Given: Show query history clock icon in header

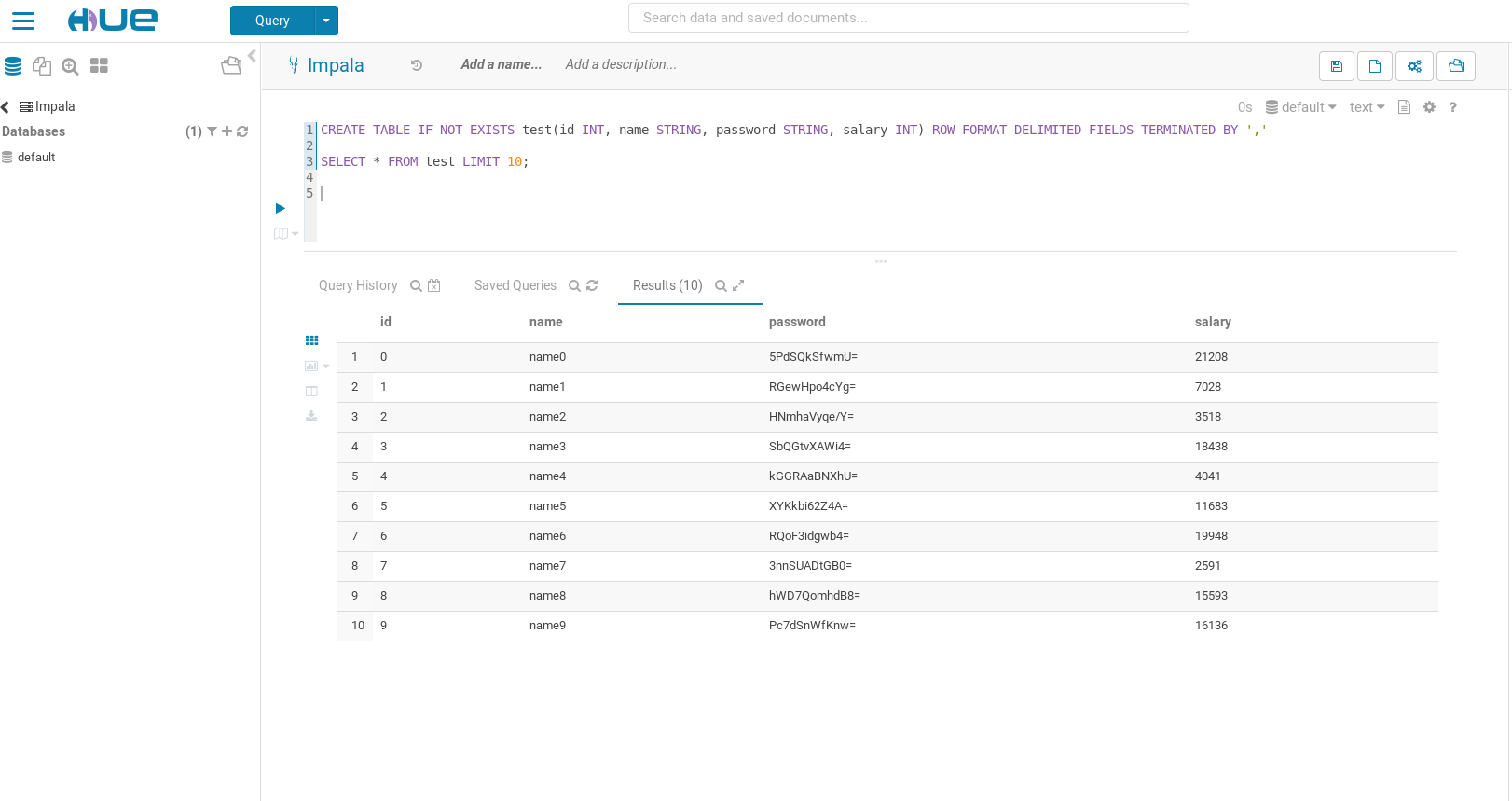Looking at the screenshot, I should pos(417,65).
